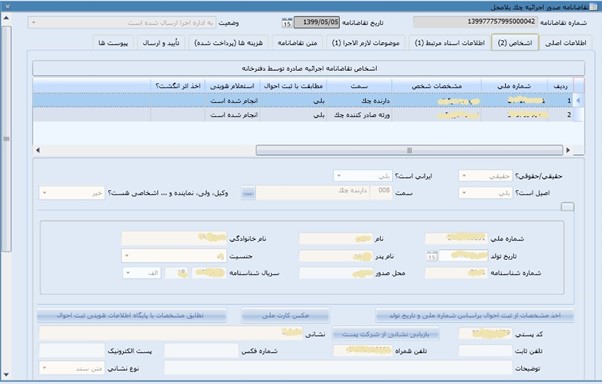Click the نام خانوادگی input field
Screen dimensions: 602x384
tap(174, 238)
